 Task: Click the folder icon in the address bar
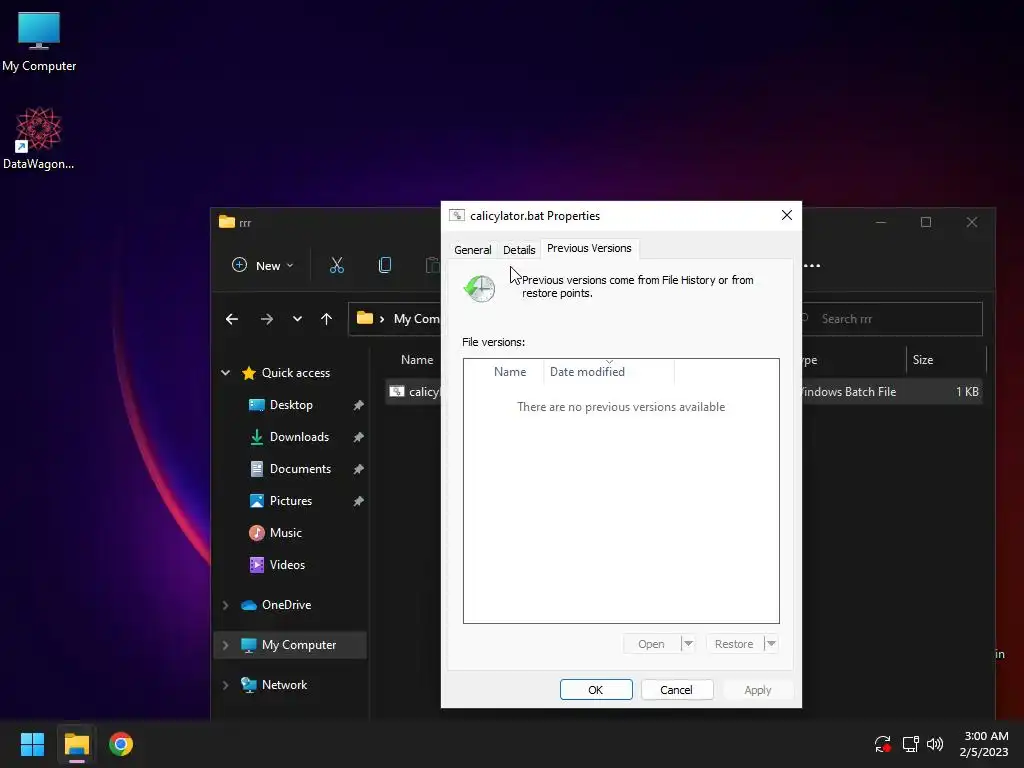tap(365, 318)
